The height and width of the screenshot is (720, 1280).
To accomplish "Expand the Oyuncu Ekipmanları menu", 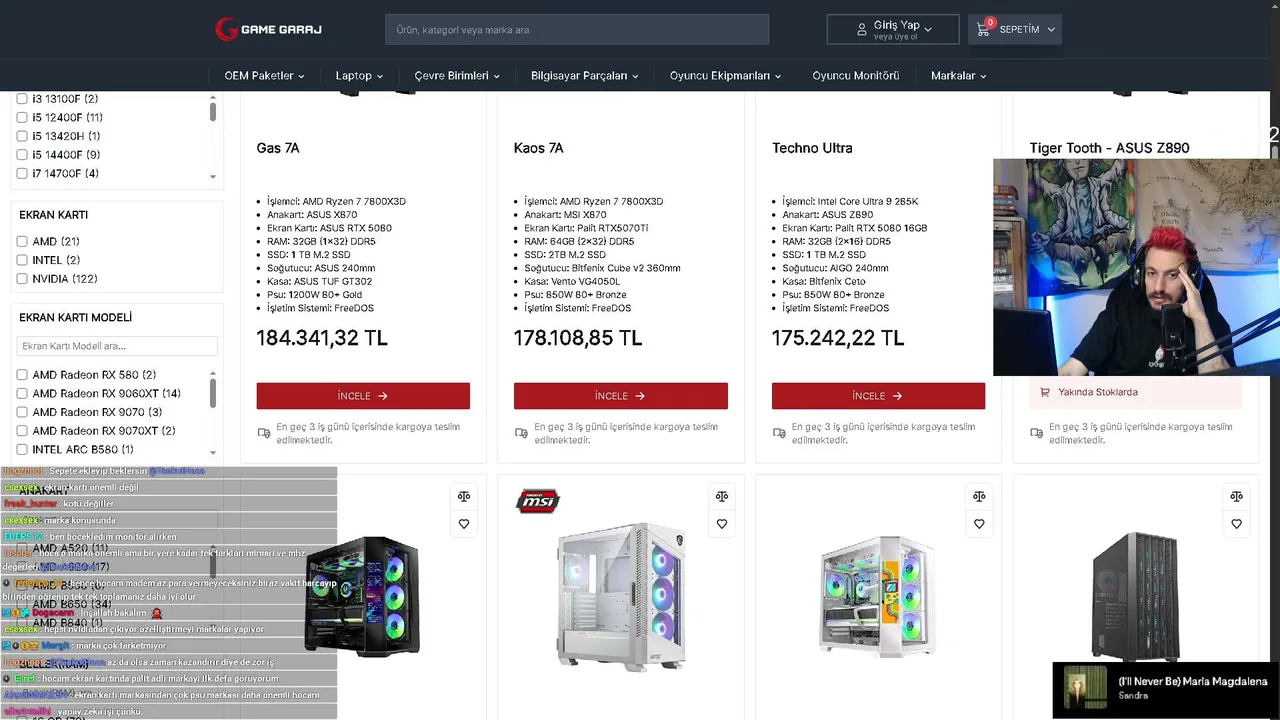I will [x=725, y=76].
